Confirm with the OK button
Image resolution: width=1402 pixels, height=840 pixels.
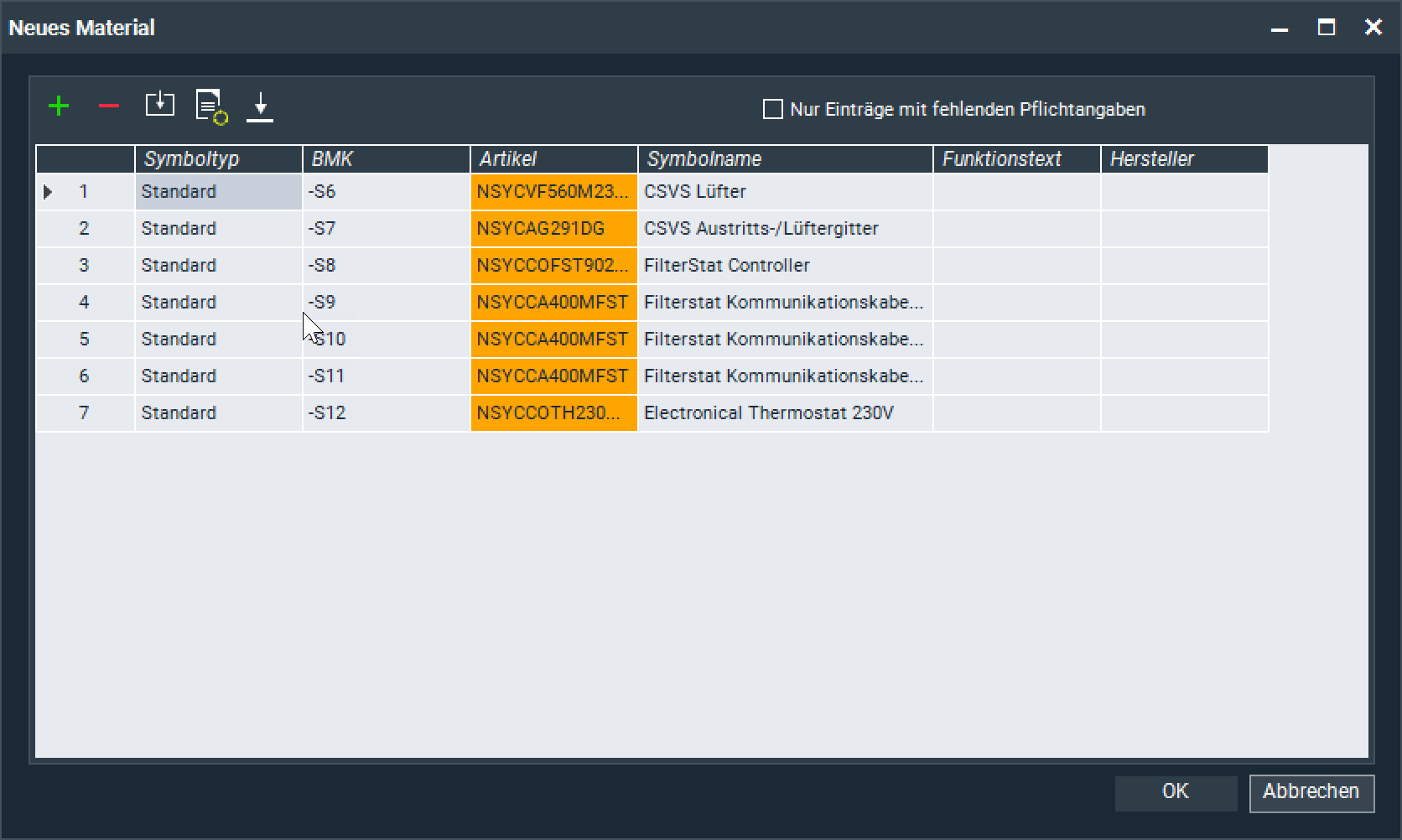pyautogui.click(x=1176, y=792)
